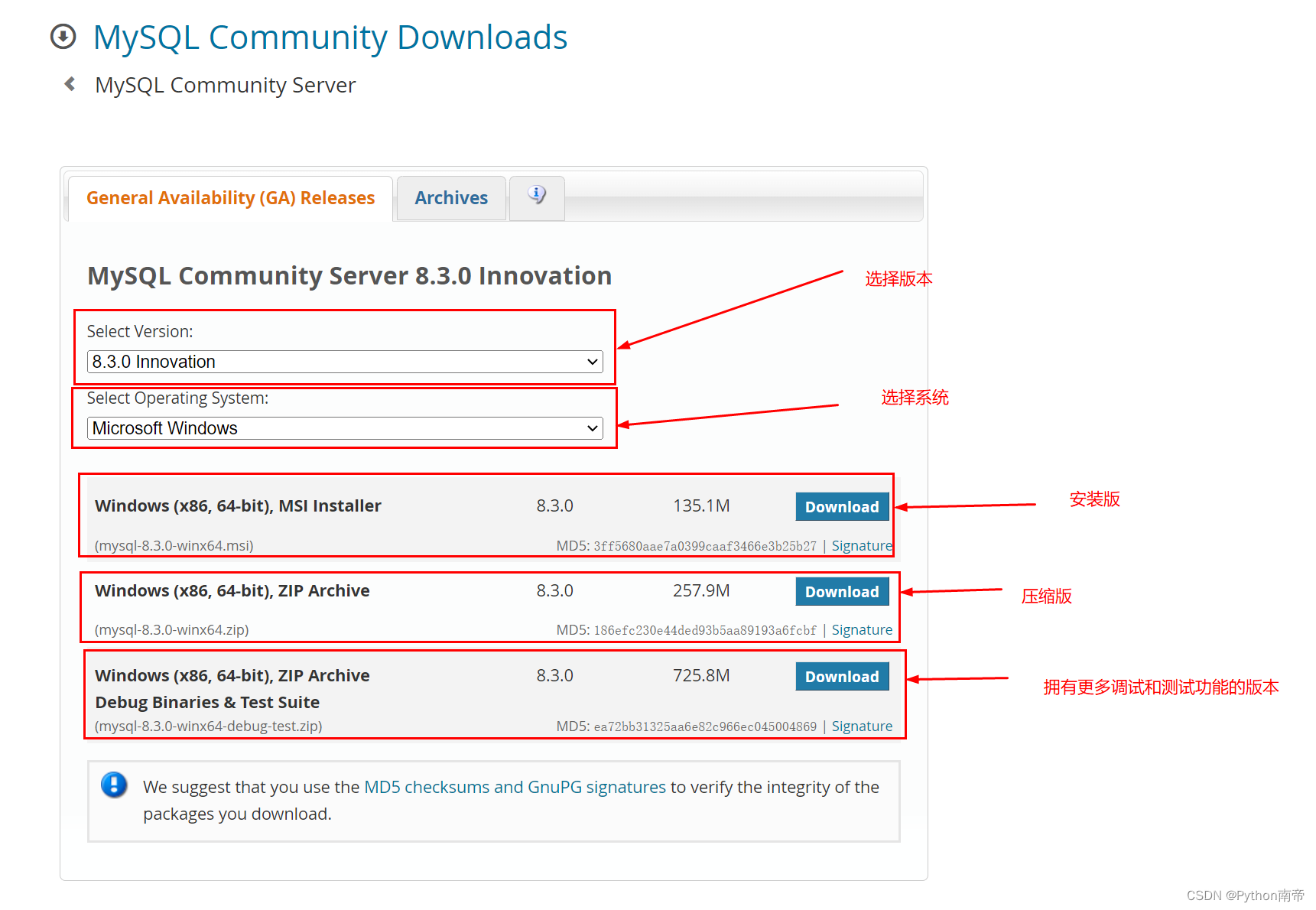Open Signature link for debug-test.zip

(x=862, y=726)
